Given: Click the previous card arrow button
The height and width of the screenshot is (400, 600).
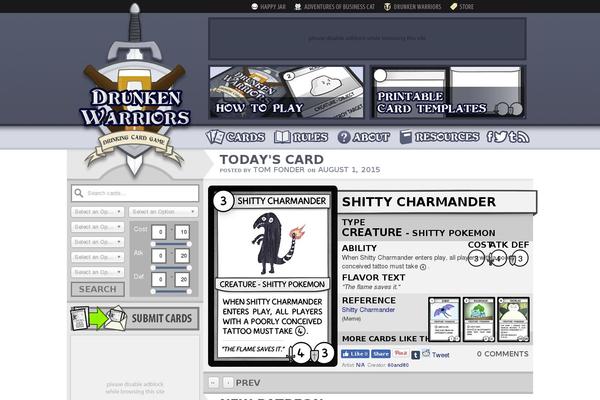Looking at the screenshot, I should coord(228,382).
